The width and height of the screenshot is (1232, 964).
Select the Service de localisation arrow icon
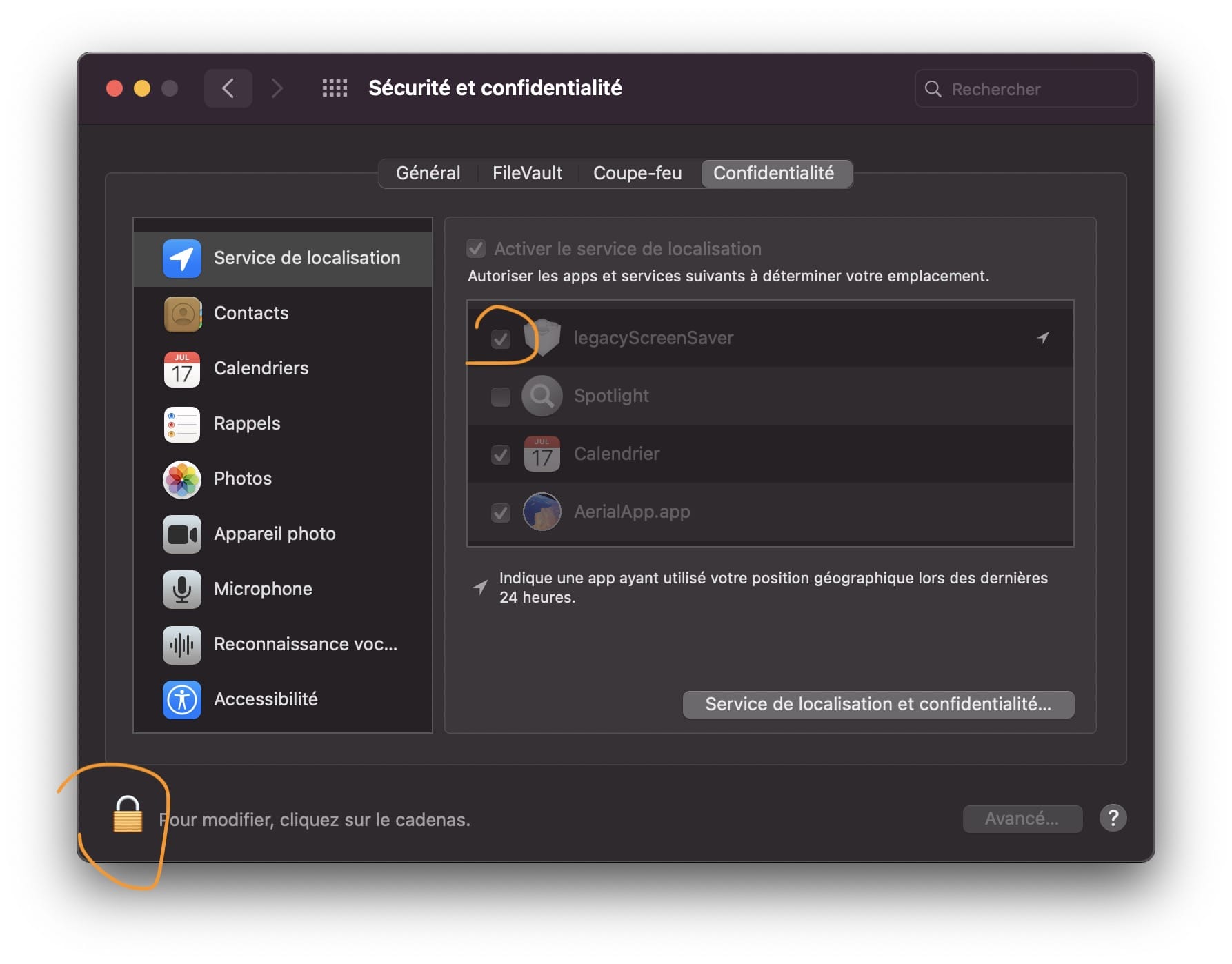[182, 258]
